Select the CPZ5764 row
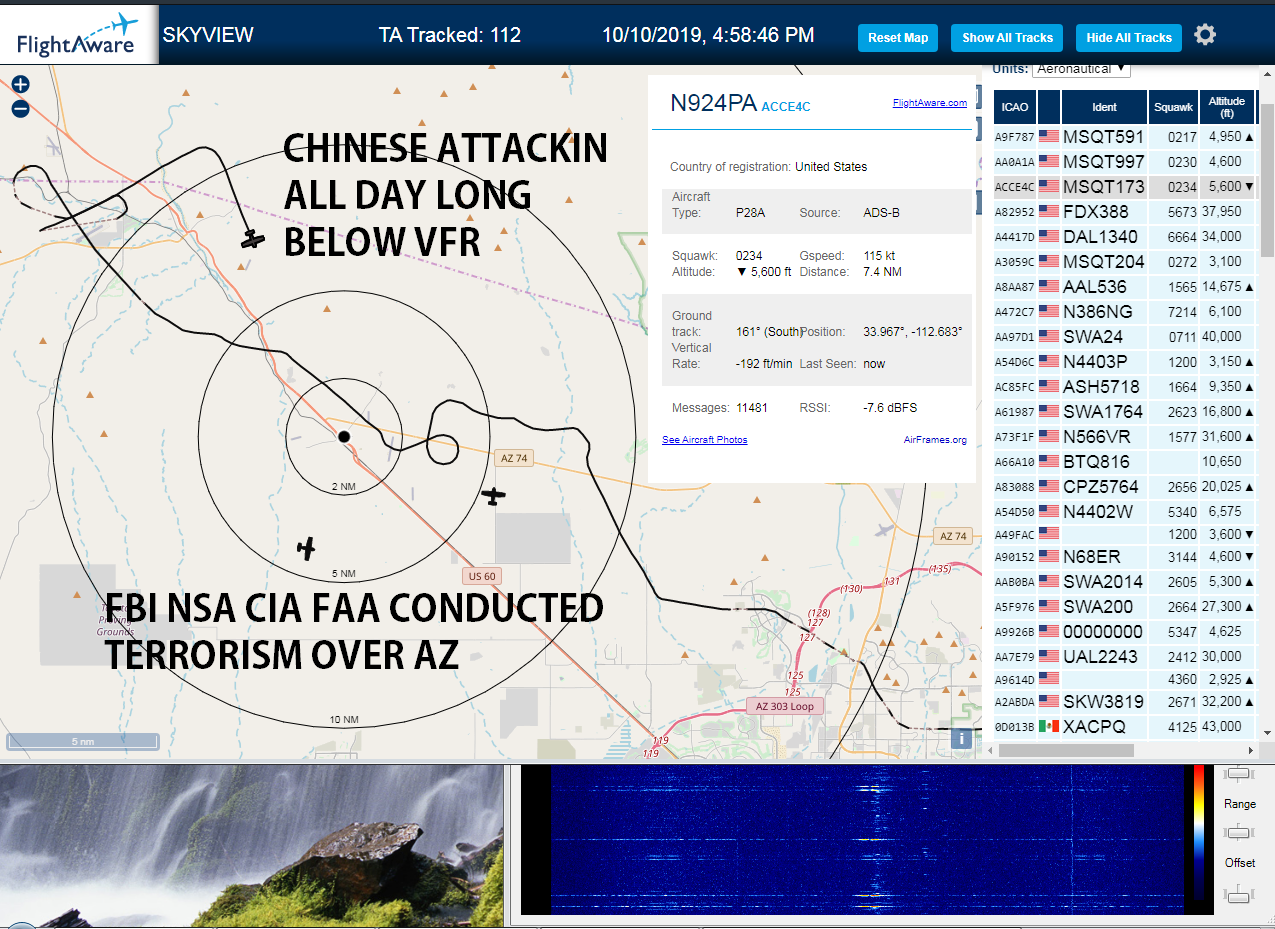1275x929 pixels. pos(1124,486)
